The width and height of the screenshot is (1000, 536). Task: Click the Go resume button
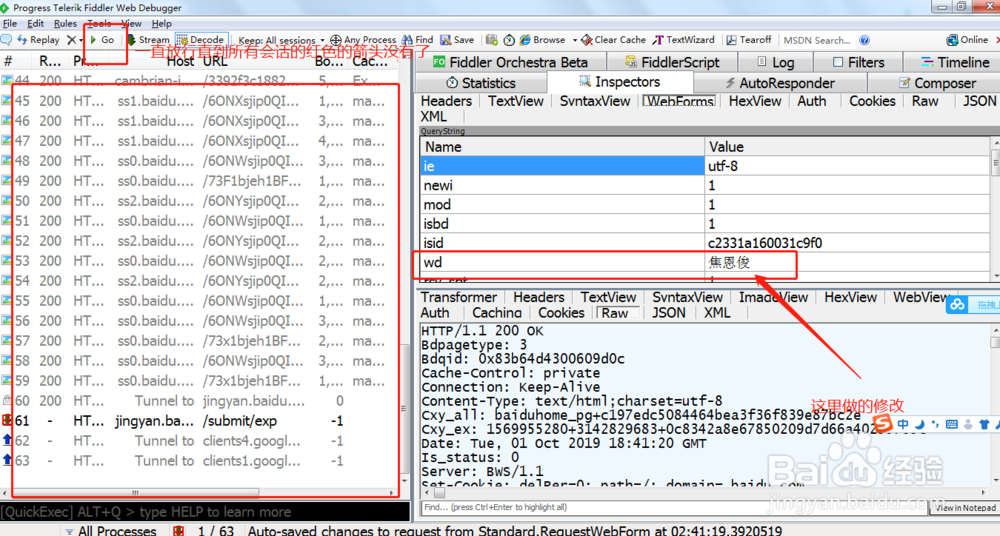point(102,40)
